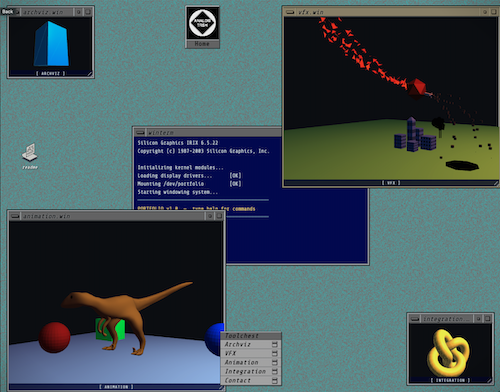Click the Copyright Silicon Graphics line in the terminal
The height and width of the screenshot is (392, 500).
click(x=204, y=151)
